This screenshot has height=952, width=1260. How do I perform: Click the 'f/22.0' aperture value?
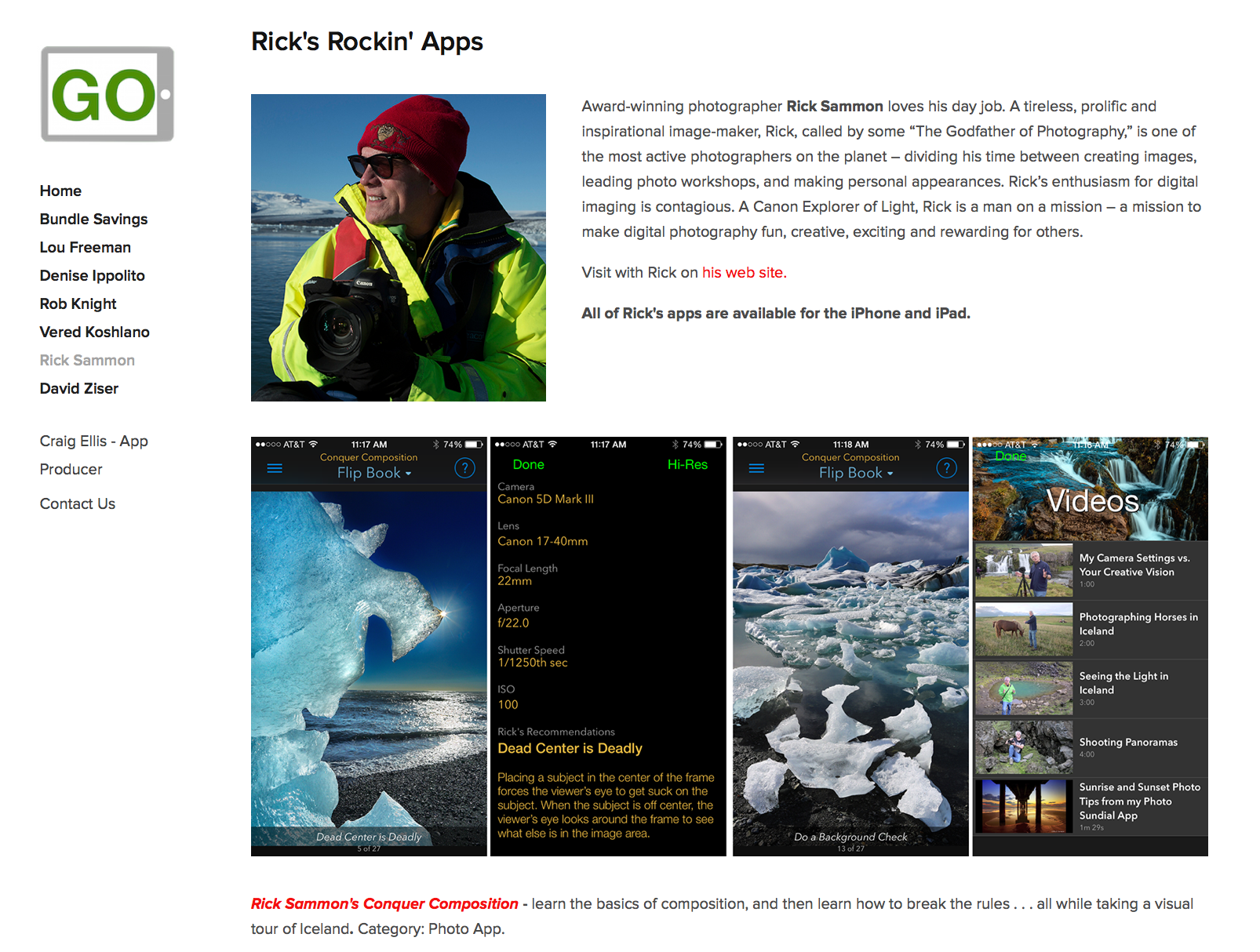[513, 623]
